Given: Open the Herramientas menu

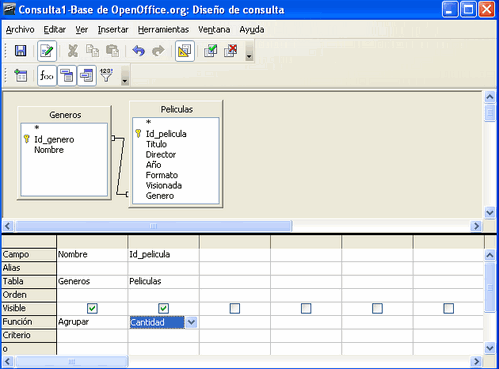Looking at the screenshot, I should click(x=163, y=30).
